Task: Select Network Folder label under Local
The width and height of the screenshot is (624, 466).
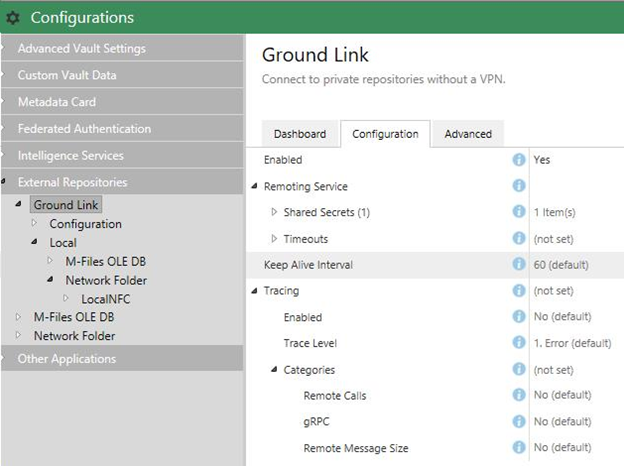Action: point(106,280)
